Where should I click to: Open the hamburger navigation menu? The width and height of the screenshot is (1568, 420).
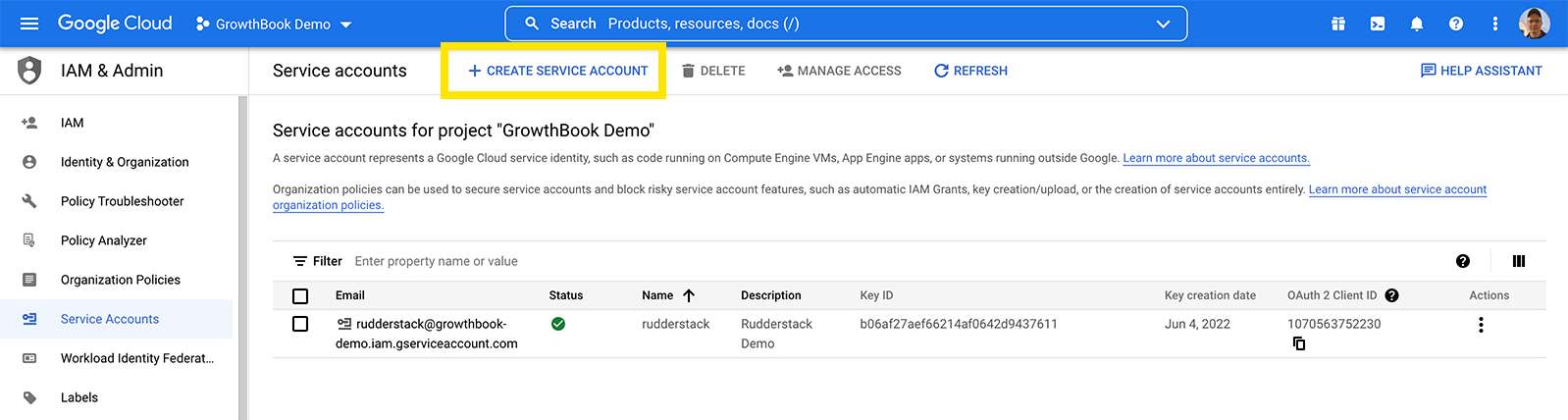(29, 24)
